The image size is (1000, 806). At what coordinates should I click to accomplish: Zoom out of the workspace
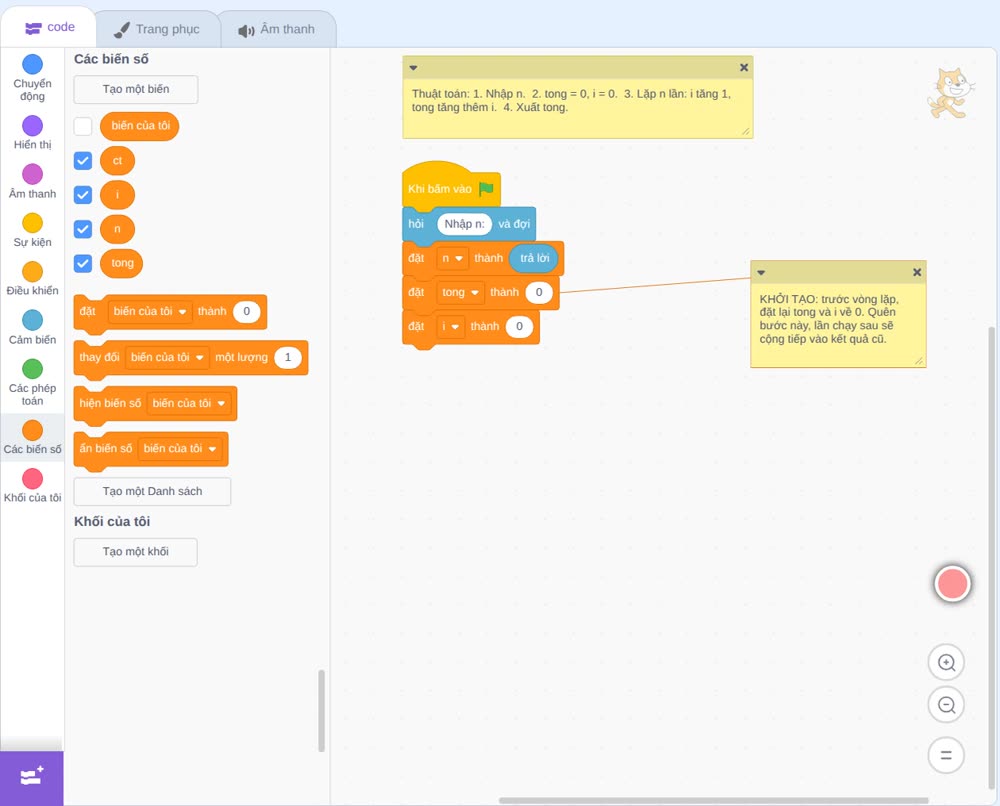(x=946, y=705)
